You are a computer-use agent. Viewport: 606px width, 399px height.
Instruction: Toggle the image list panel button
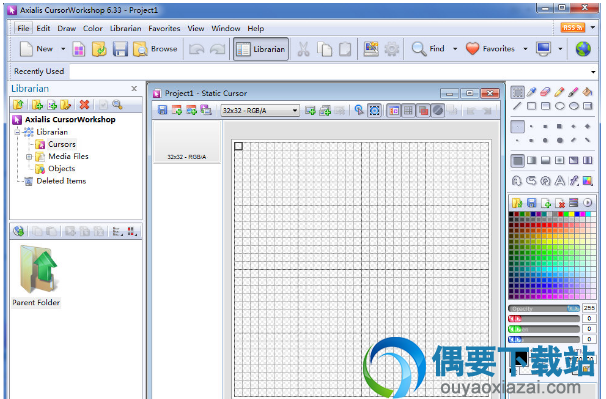[394, 111]
